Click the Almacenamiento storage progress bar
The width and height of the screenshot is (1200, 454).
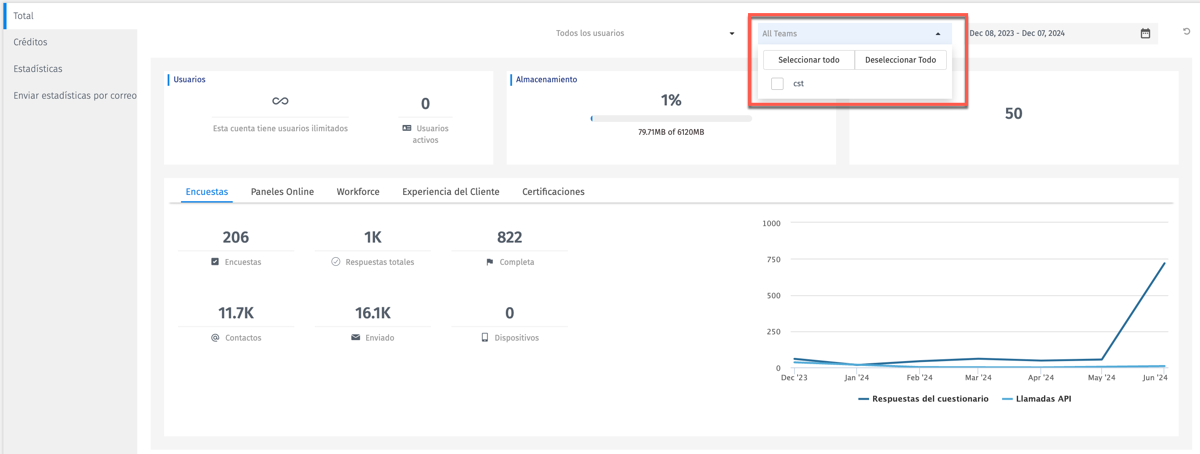(x=671, y=119)
